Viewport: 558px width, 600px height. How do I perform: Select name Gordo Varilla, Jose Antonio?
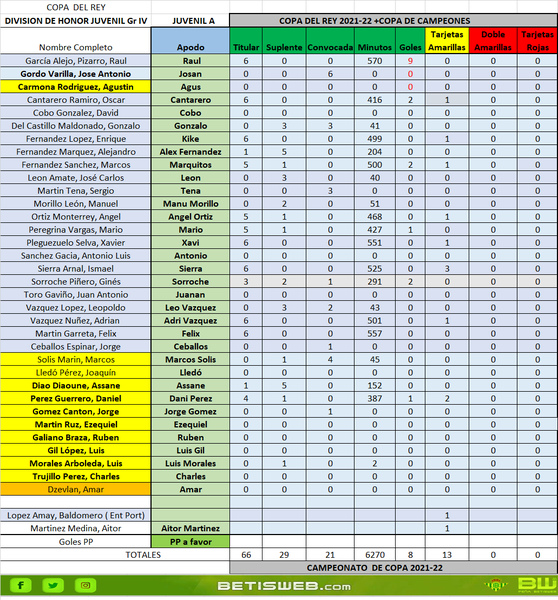coord(76,74)
